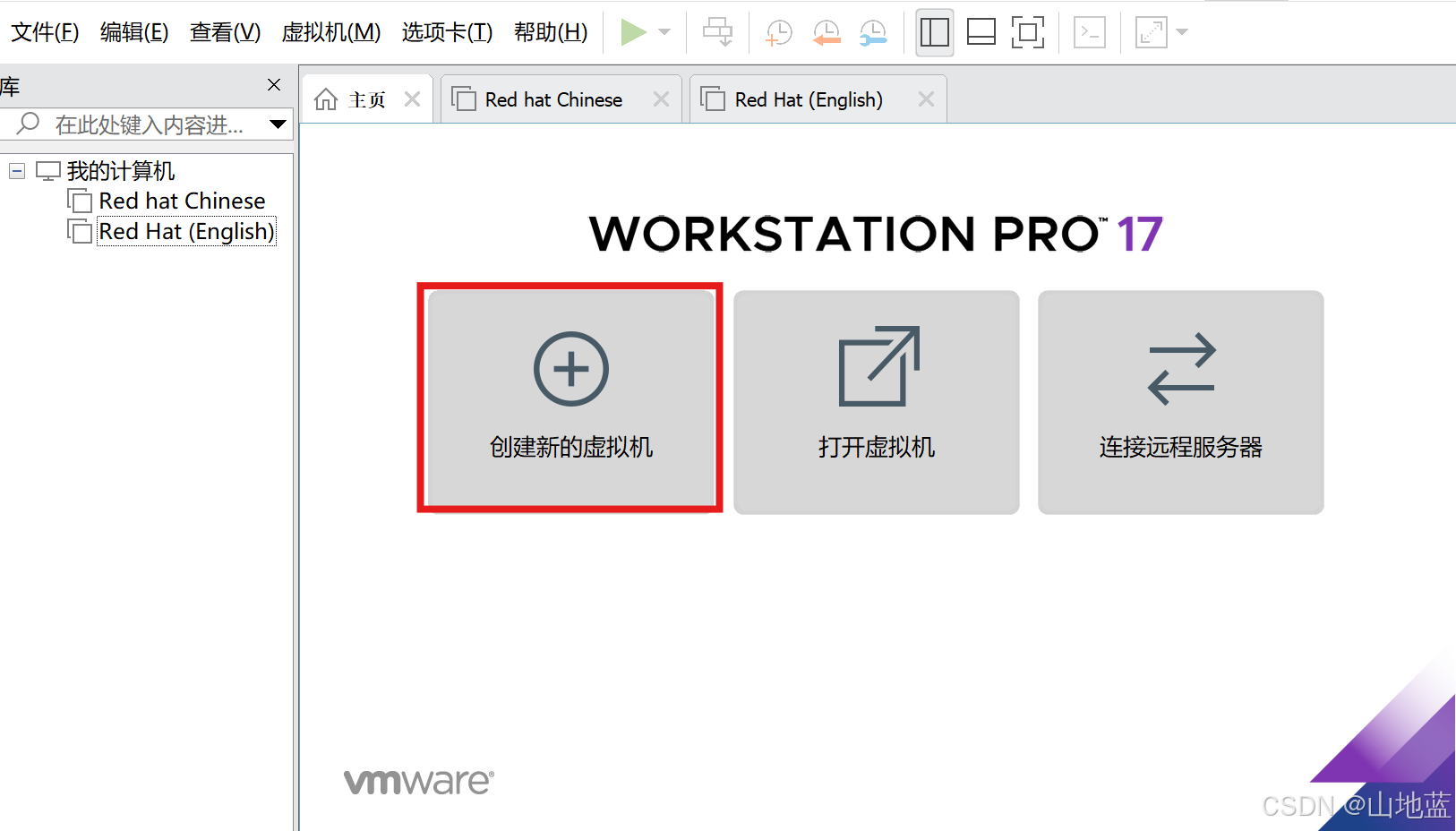Click the send Ctrl+Alt+Del toolbar icon
Viewport: 1456px width, 831px height.
(x=717, y=32)
